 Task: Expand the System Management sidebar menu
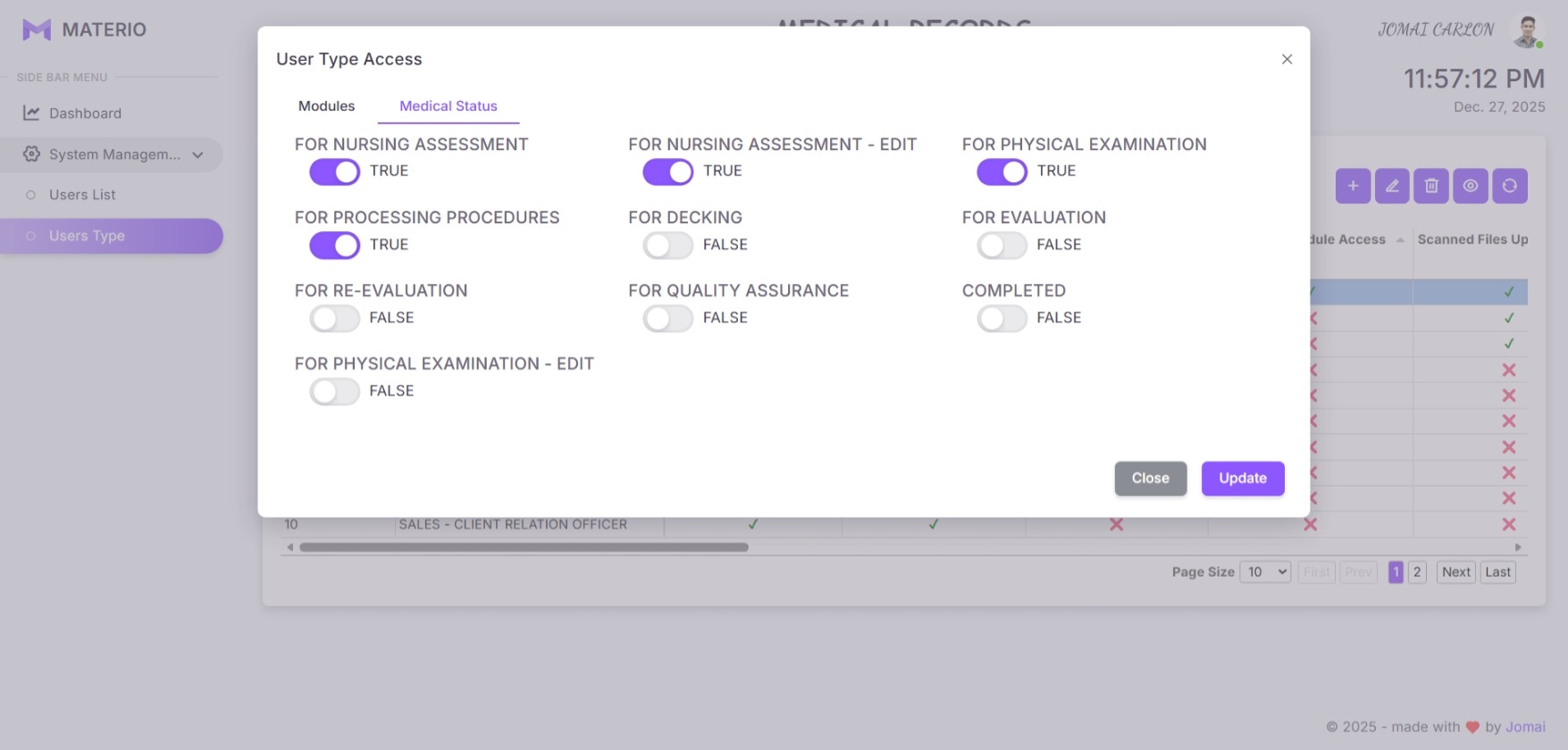coord(112,154)
